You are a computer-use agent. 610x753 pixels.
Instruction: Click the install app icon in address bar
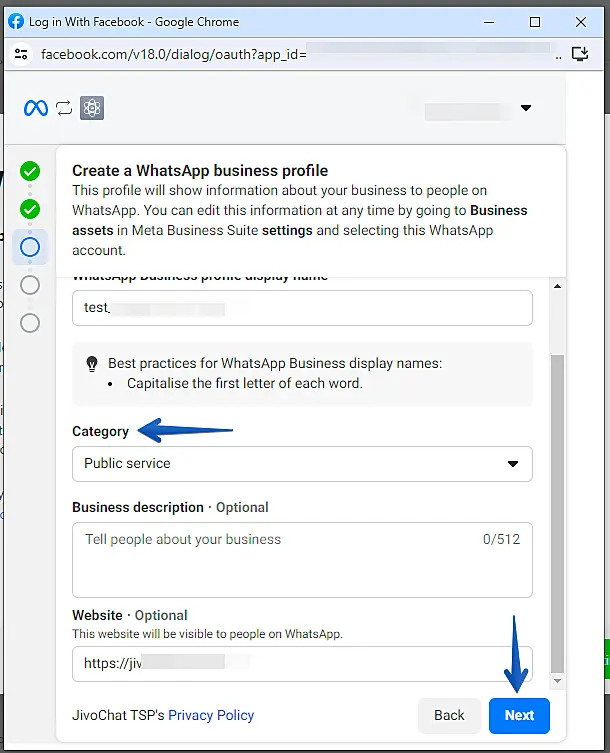point(579,54)
